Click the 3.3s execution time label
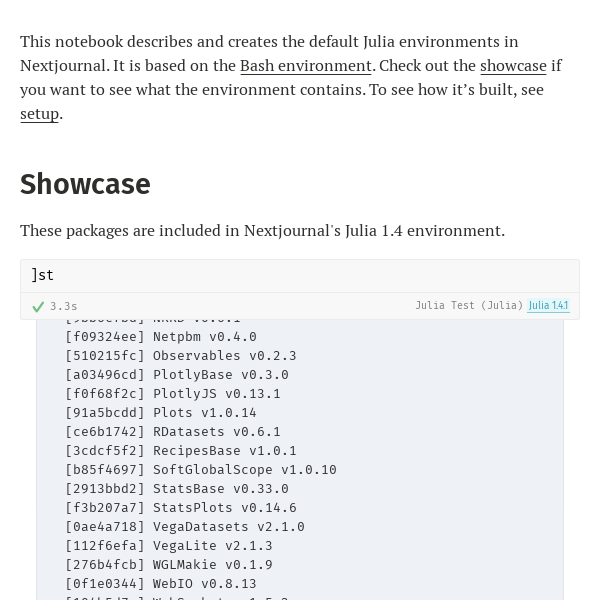 tap(63, 307)
